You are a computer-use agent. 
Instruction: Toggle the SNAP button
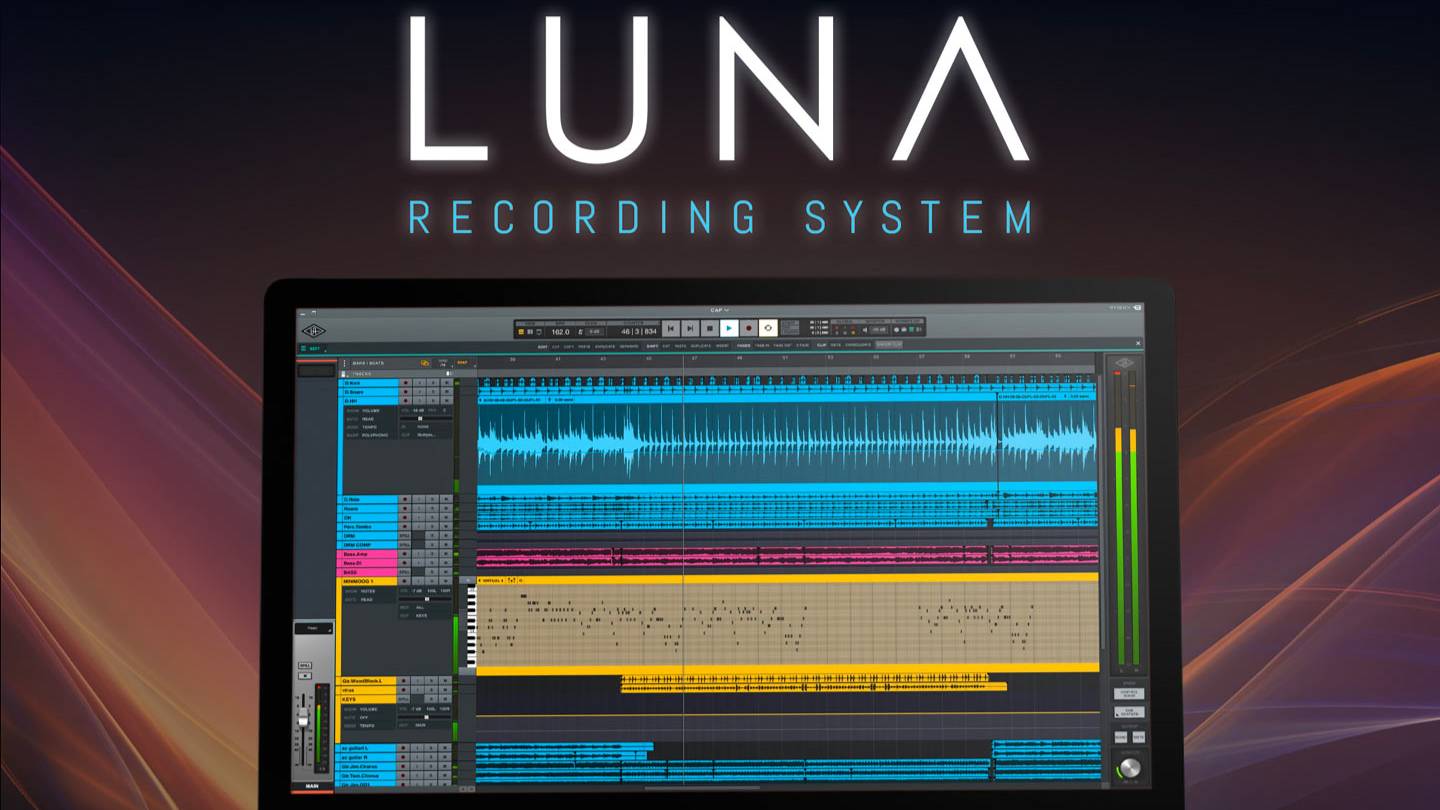[462, 363]
